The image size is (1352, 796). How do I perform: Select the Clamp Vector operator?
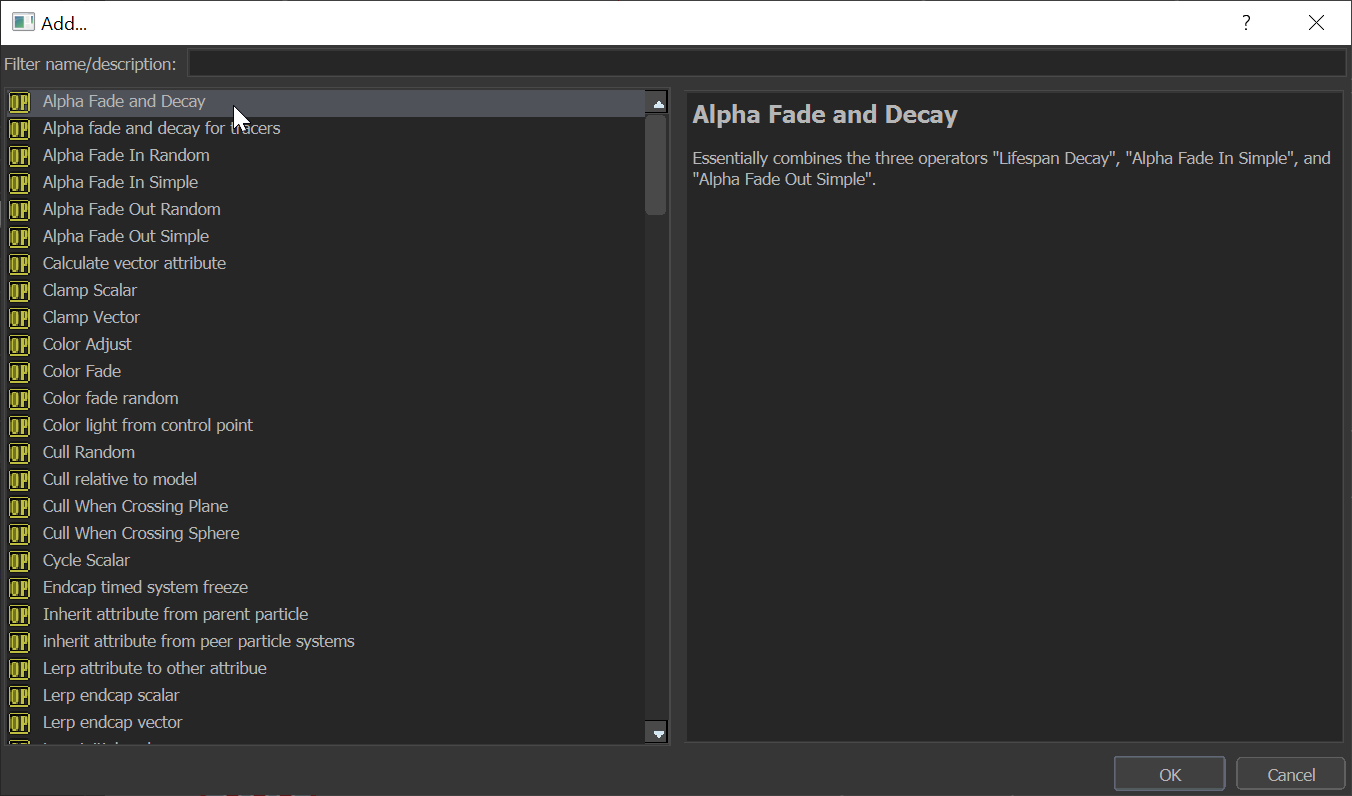pos(326,318)
